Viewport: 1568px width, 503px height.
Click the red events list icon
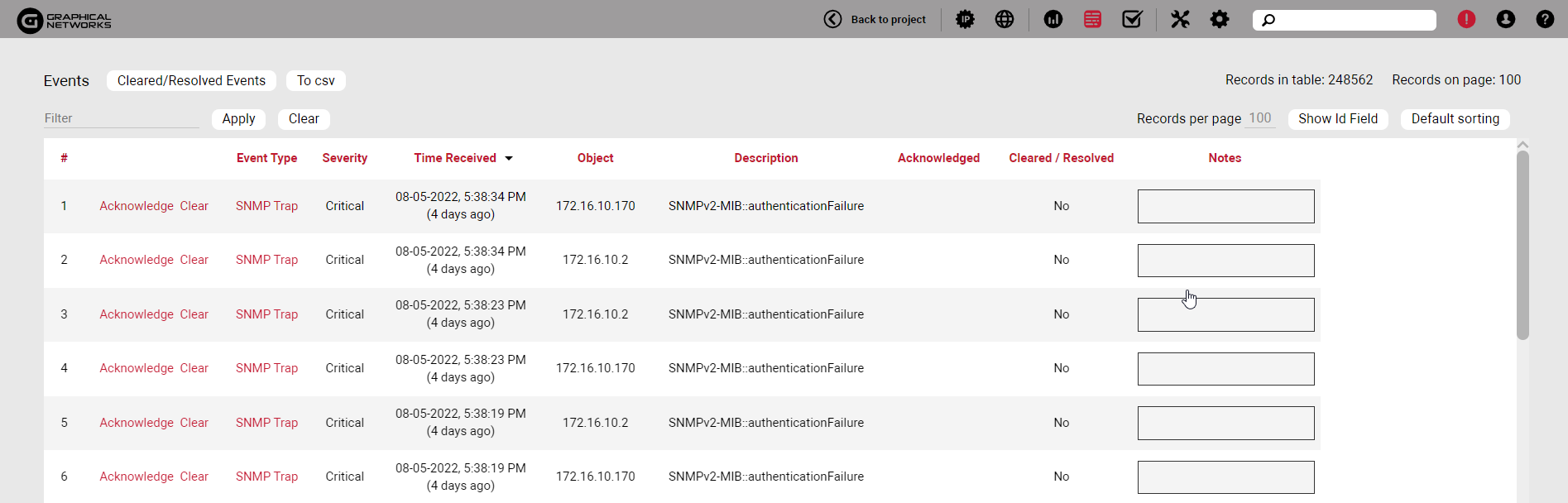pos(1092,19)
